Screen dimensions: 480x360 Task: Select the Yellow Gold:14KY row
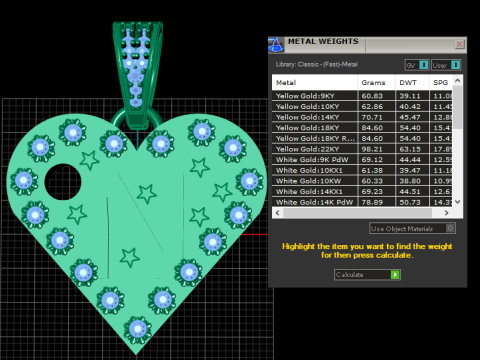tap(362, 117)
